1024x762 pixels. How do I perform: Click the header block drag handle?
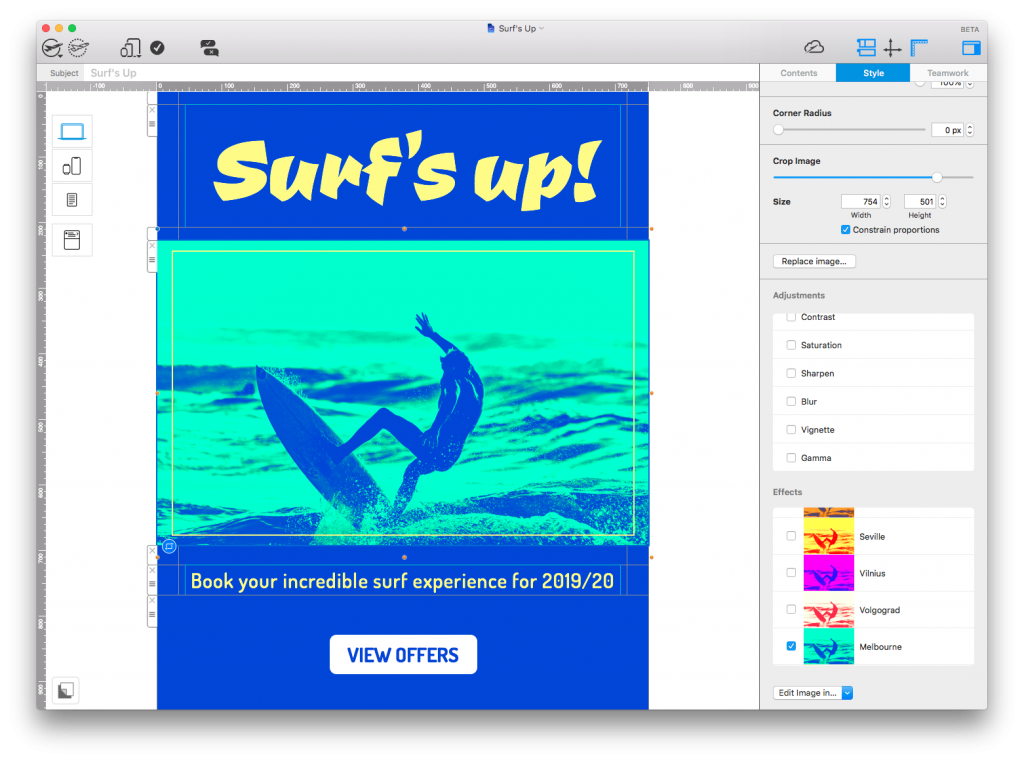pyautogui.click(x=152, y=124)
